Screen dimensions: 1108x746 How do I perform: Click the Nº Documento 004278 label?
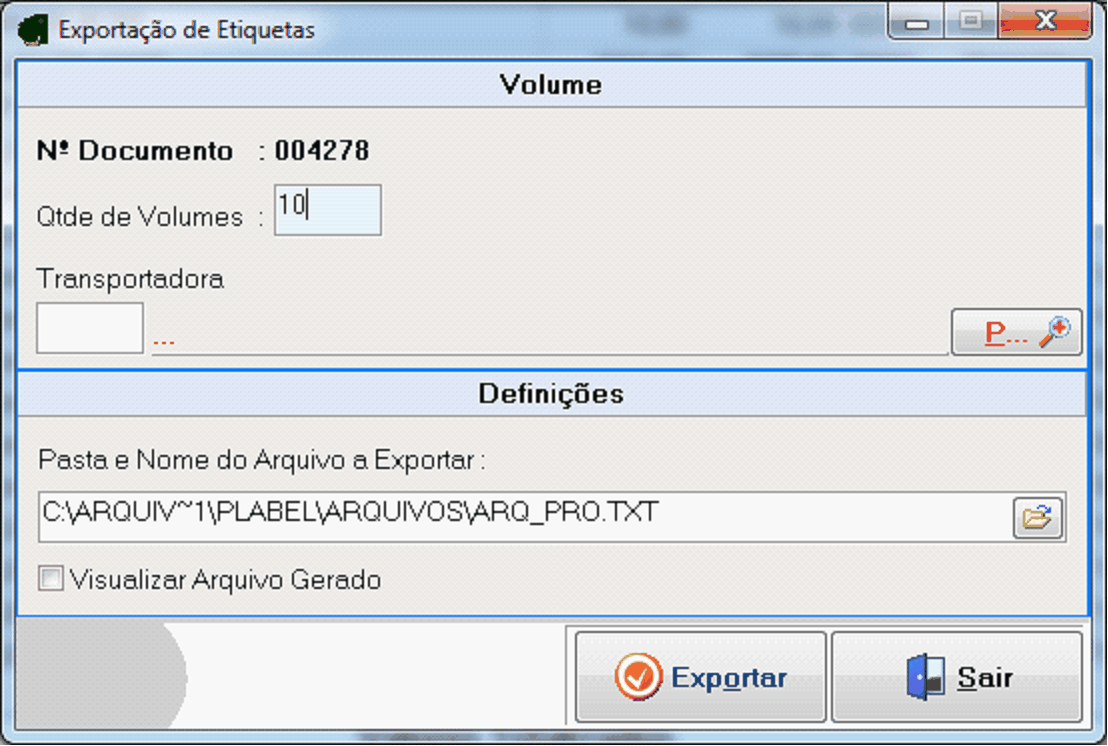click(203, 150)
